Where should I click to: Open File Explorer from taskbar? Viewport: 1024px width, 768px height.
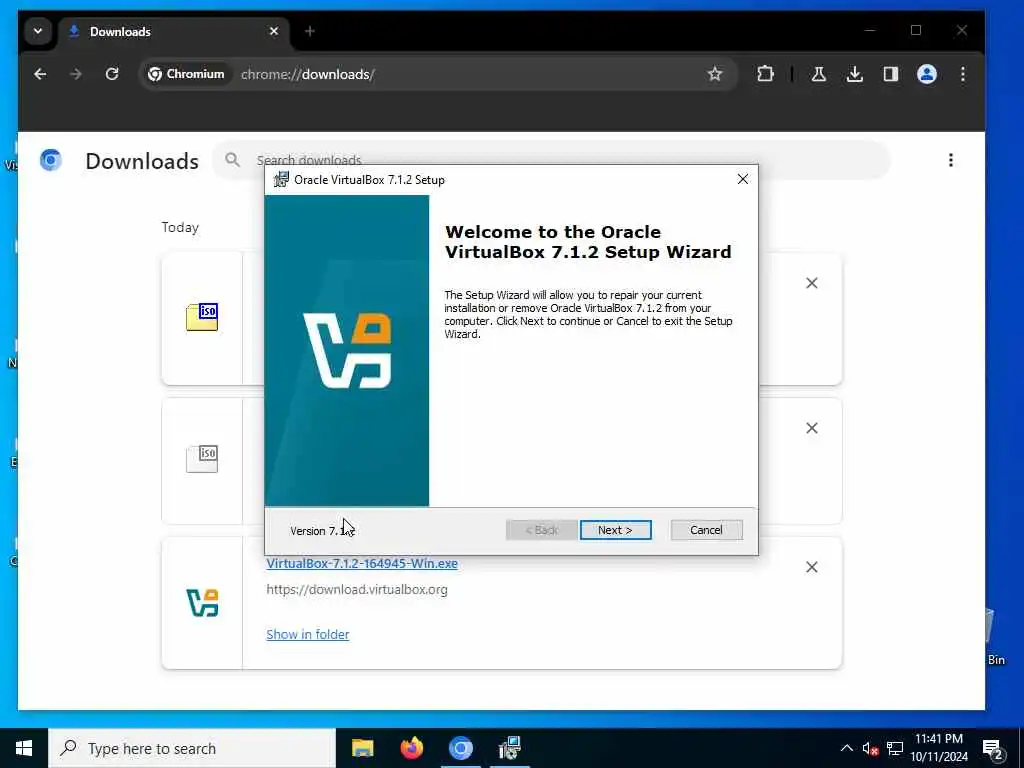[x=362, y=748]
